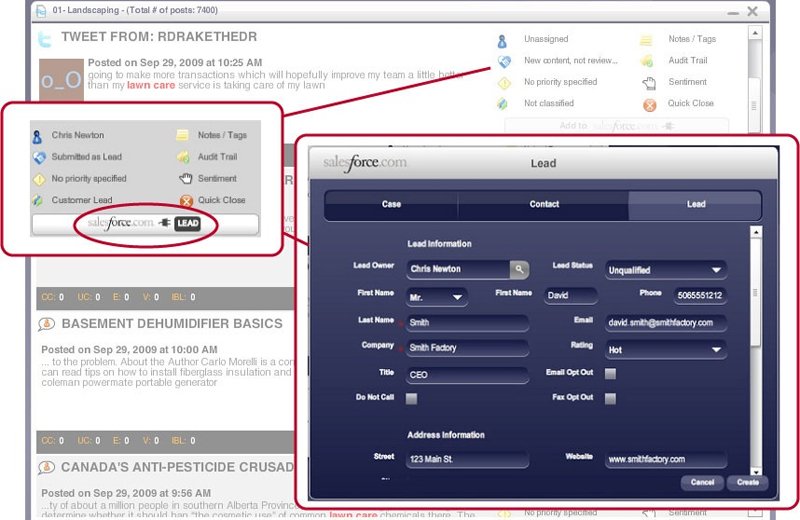Click scroll up arrow in Lead dialog
This screenshot has height=520, width=800.
[756, 232]
